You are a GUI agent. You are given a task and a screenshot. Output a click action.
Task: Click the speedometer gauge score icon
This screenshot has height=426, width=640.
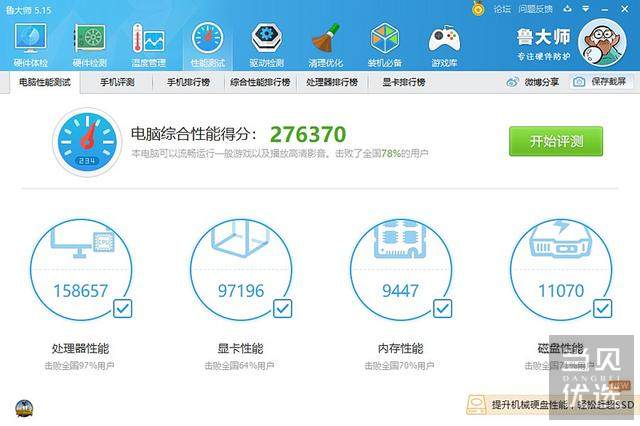(87, 142)
